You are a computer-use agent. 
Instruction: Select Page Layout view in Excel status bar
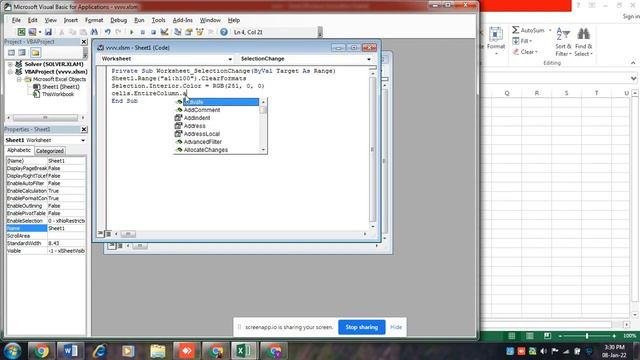point(530,336)
